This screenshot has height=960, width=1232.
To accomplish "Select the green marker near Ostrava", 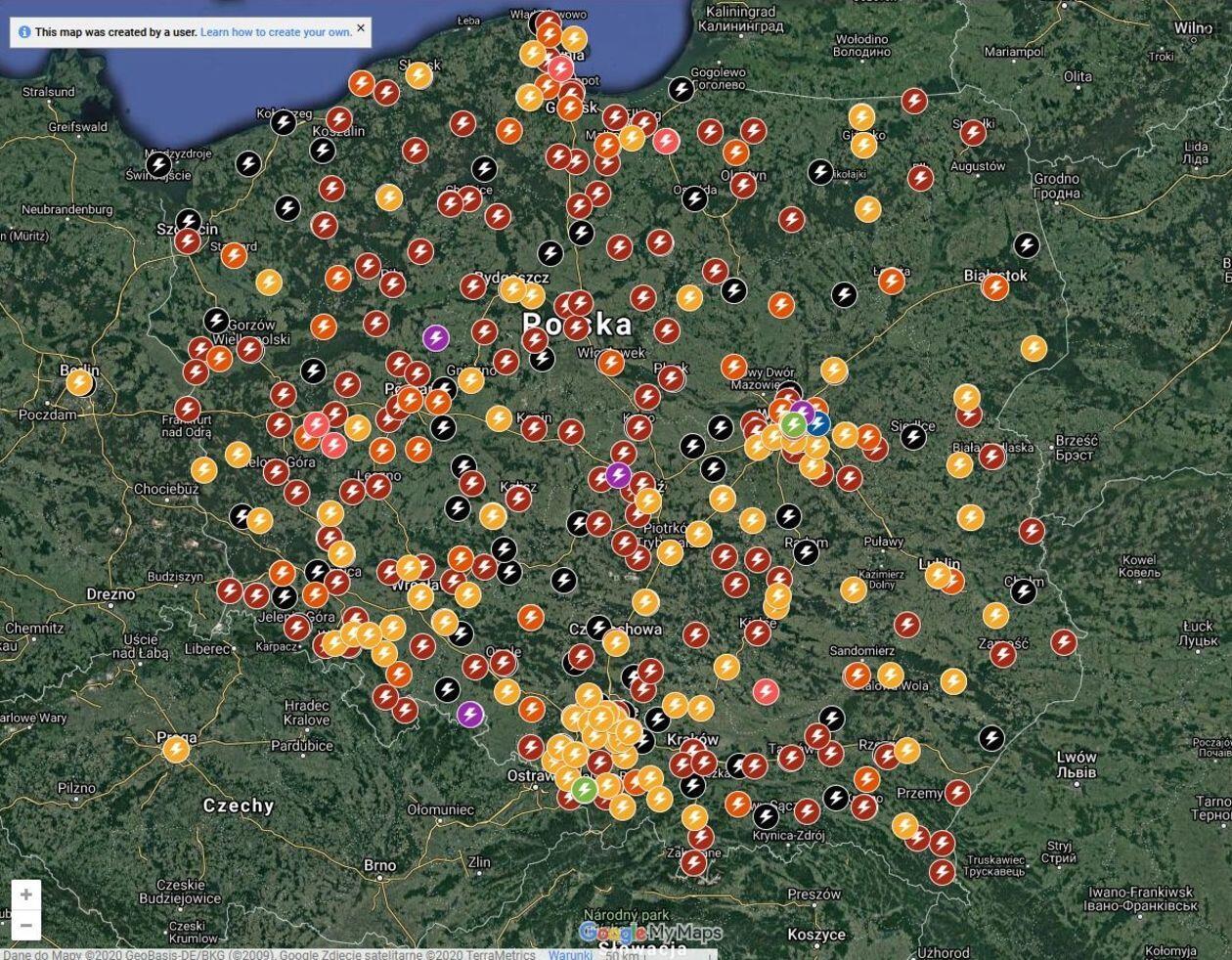I will 585,789.
